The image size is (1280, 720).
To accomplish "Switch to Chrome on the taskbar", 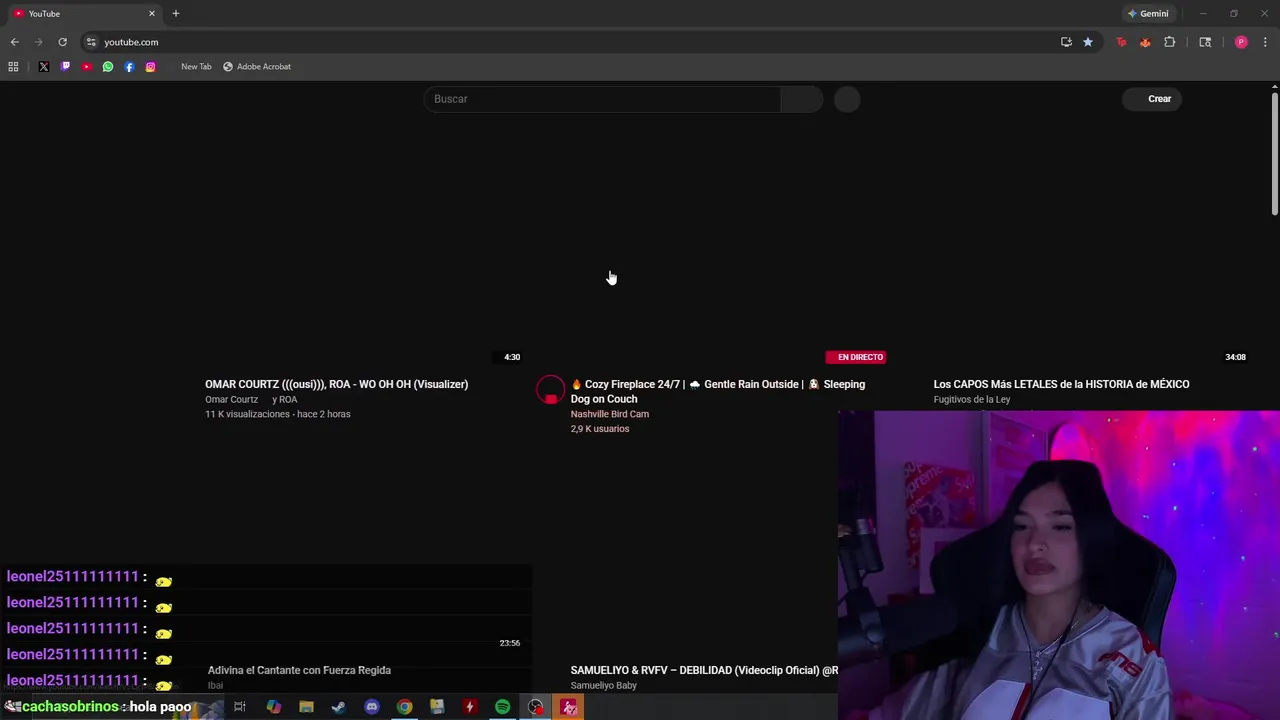I will pos(404,707).
